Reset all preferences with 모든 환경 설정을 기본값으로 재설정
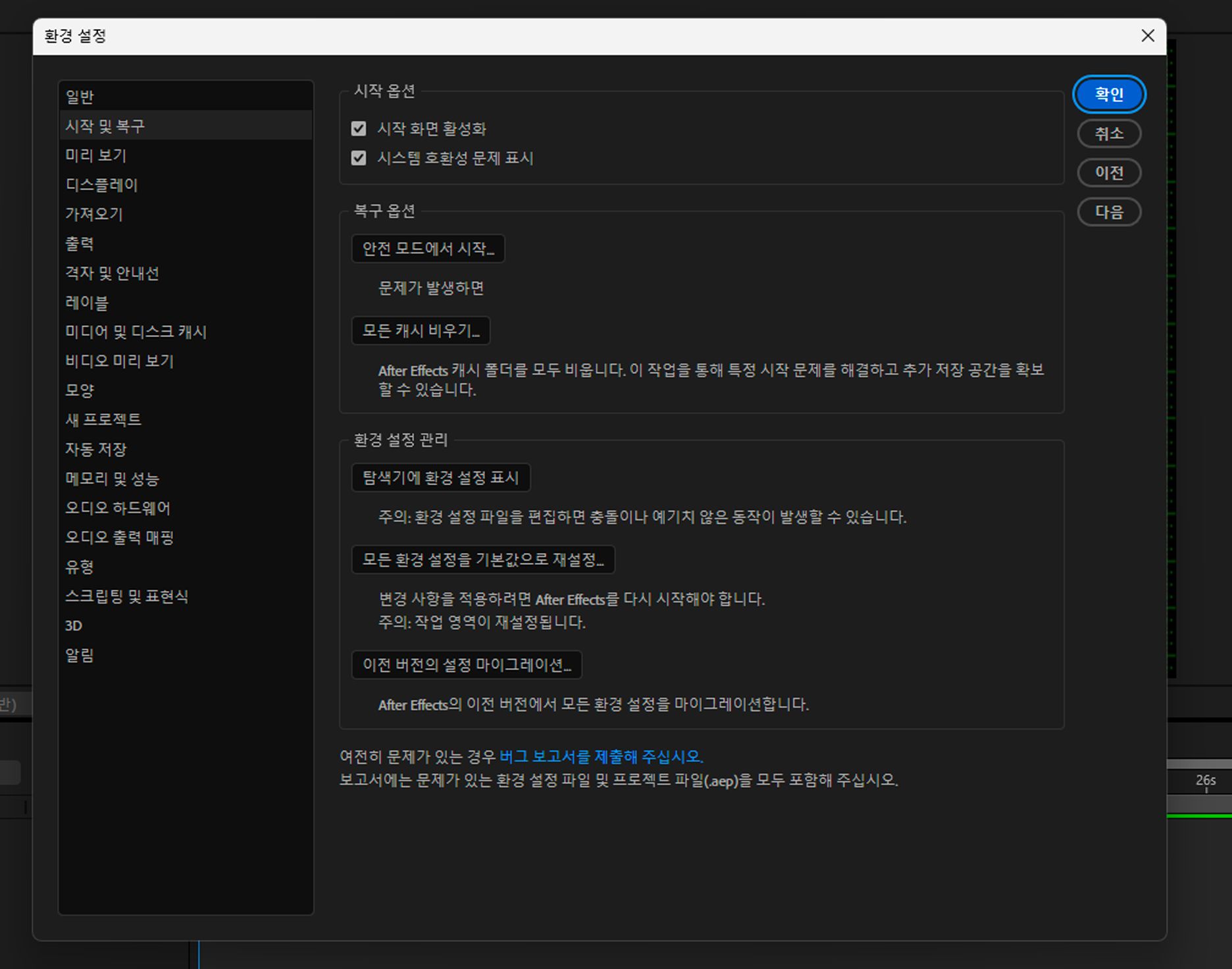Screen dimensions: 1232x969 coord(482,560)
